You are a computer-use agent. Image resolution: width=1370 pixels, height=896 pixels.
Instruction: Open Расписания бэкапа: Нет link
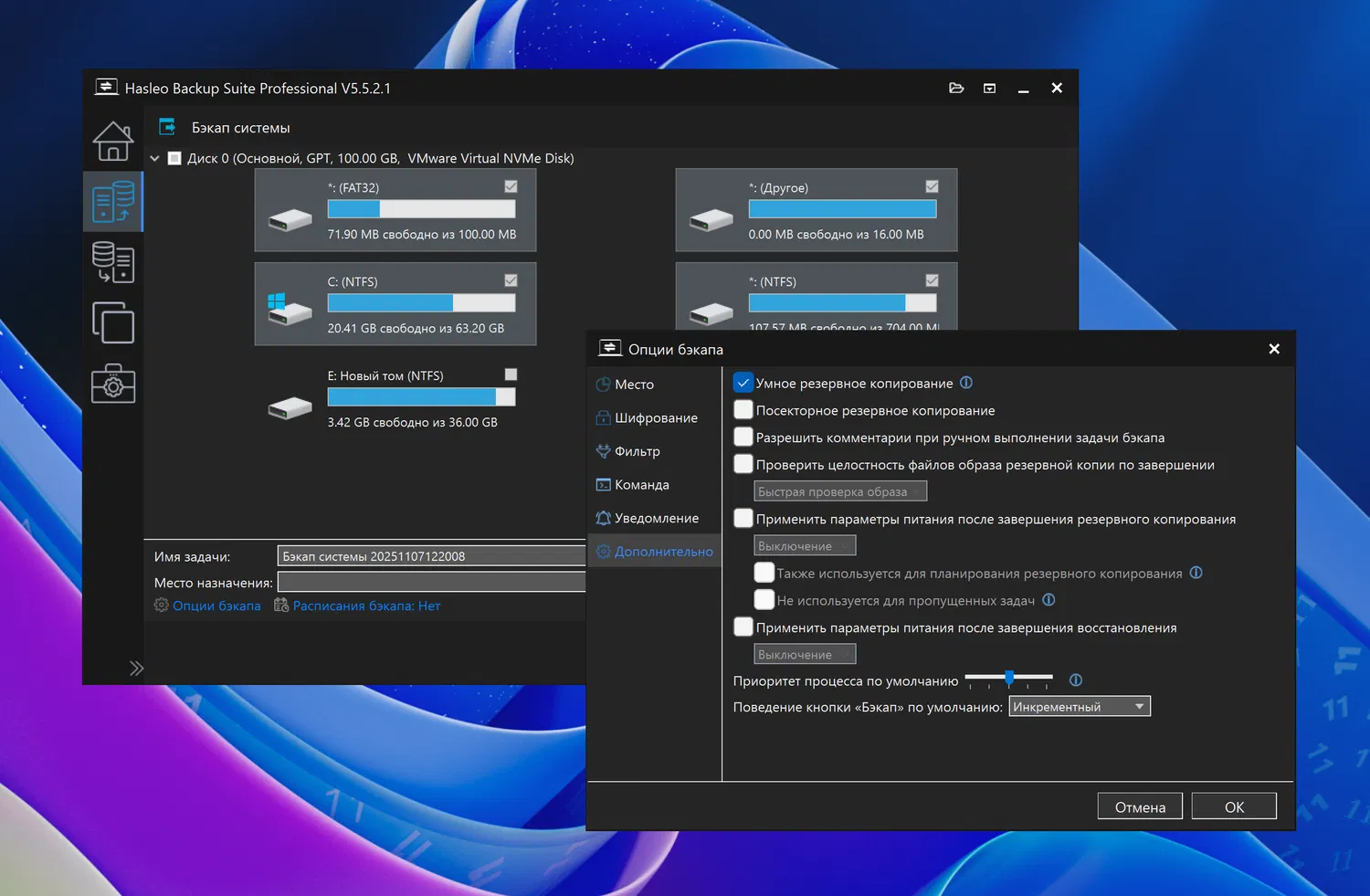click(366, 606)
